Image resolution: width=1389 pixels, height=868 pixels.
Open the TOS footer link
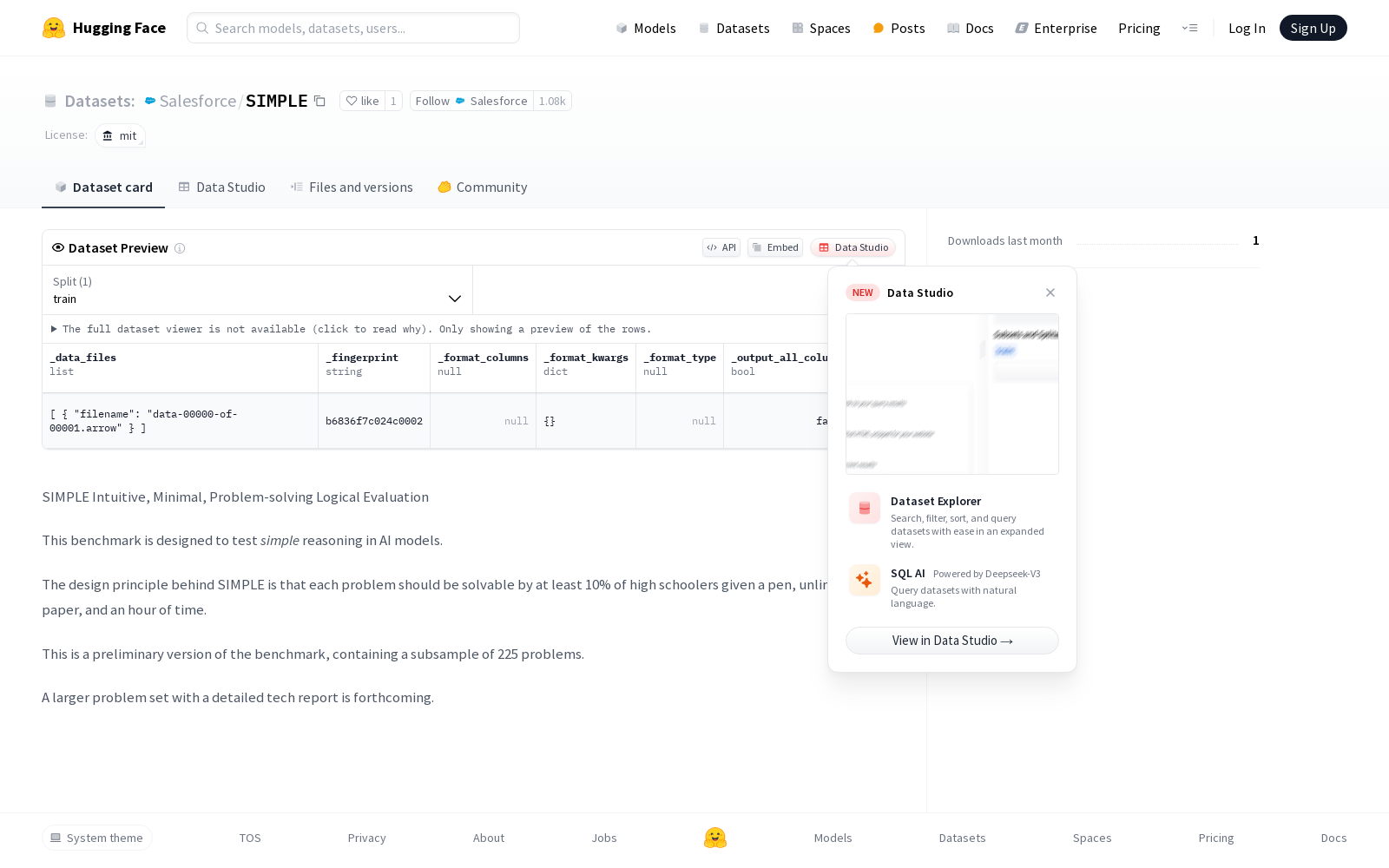pyautogui.click(x=250, y=838)
